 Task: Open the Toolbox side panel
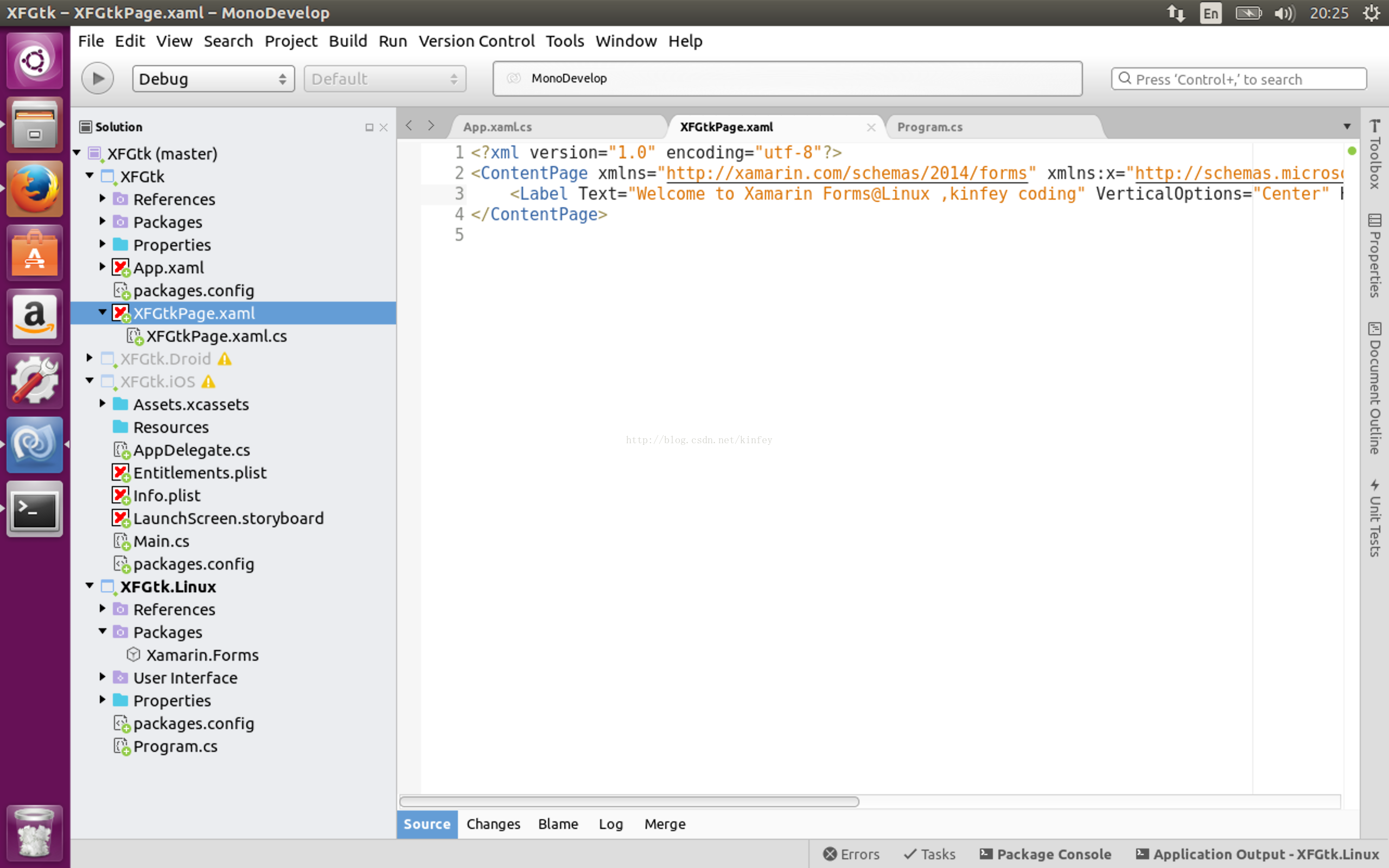click(1374, 154)
